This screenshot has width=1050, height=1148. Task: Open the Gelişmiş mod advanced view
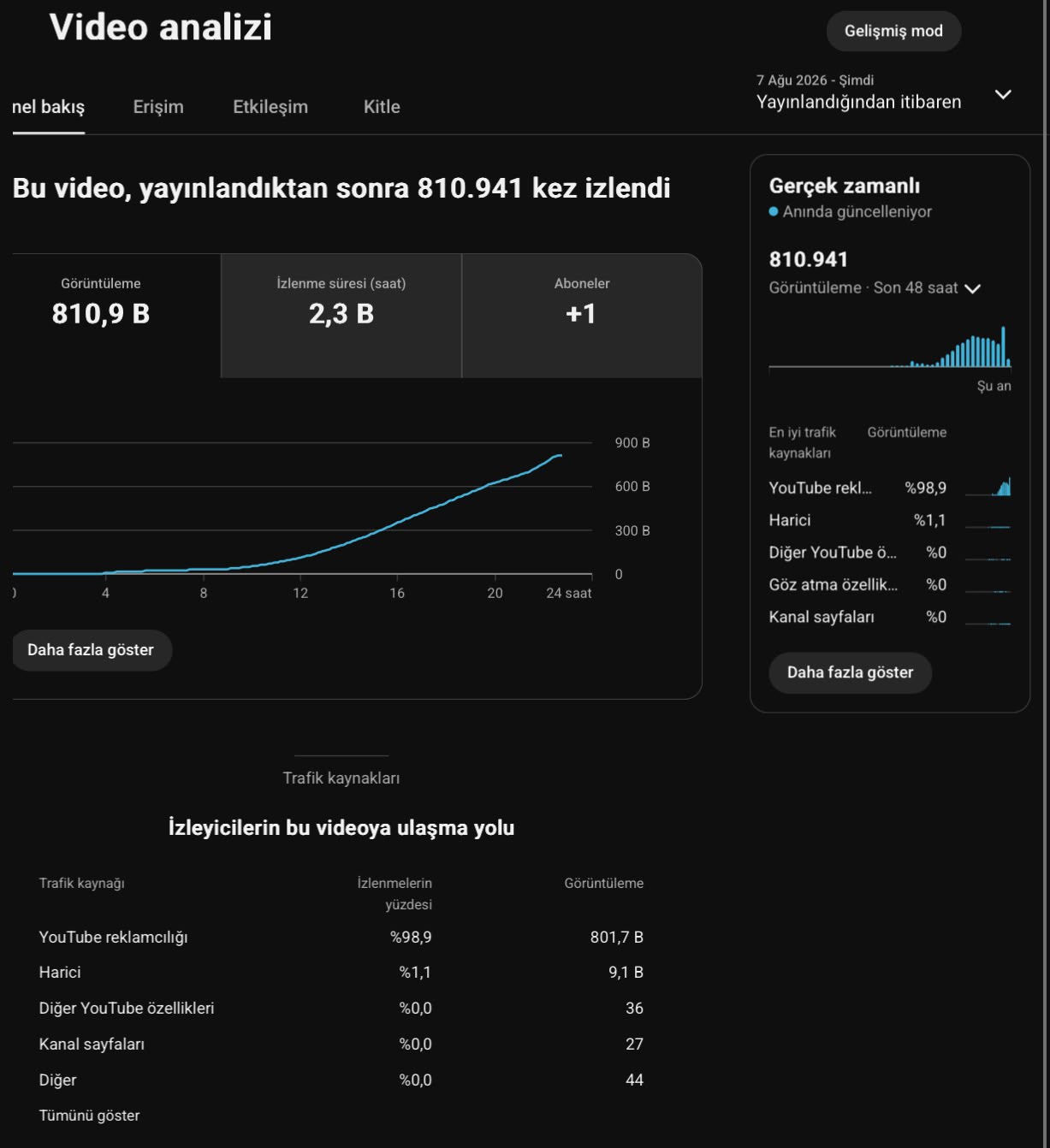tap(893, 31)
